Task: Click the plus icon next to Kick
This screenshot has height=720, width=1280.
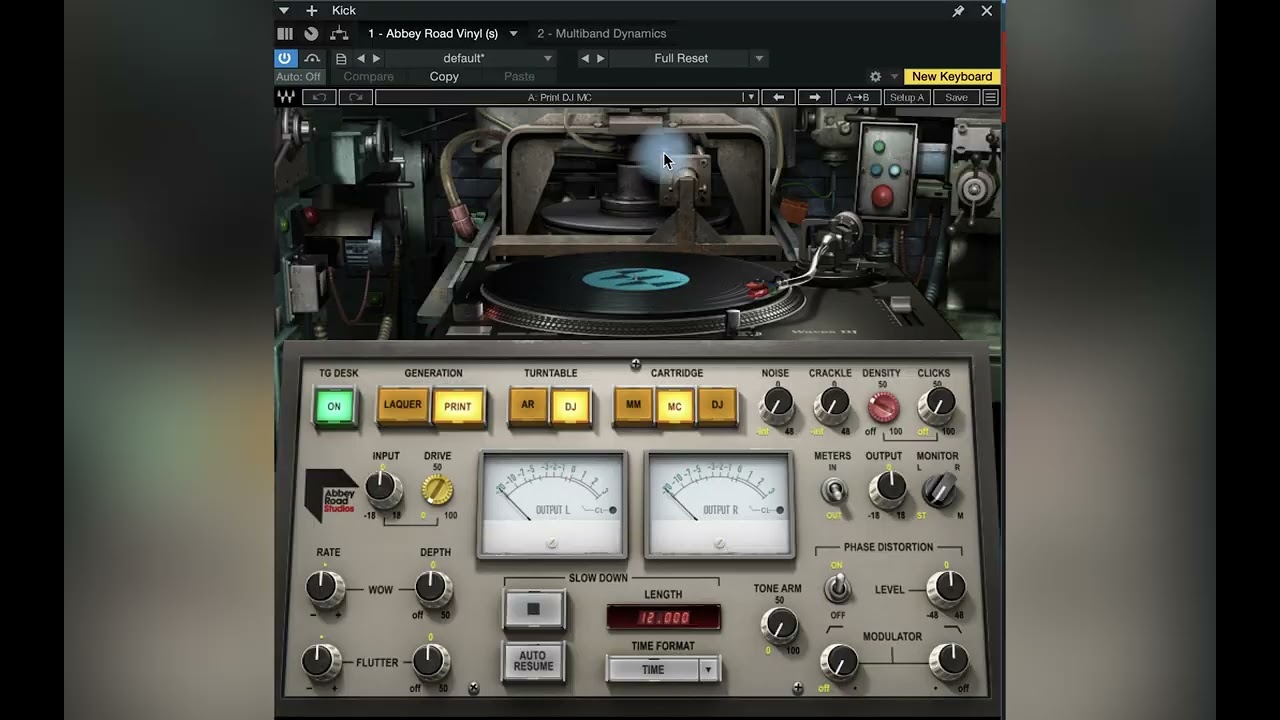Action: (311, 10)
